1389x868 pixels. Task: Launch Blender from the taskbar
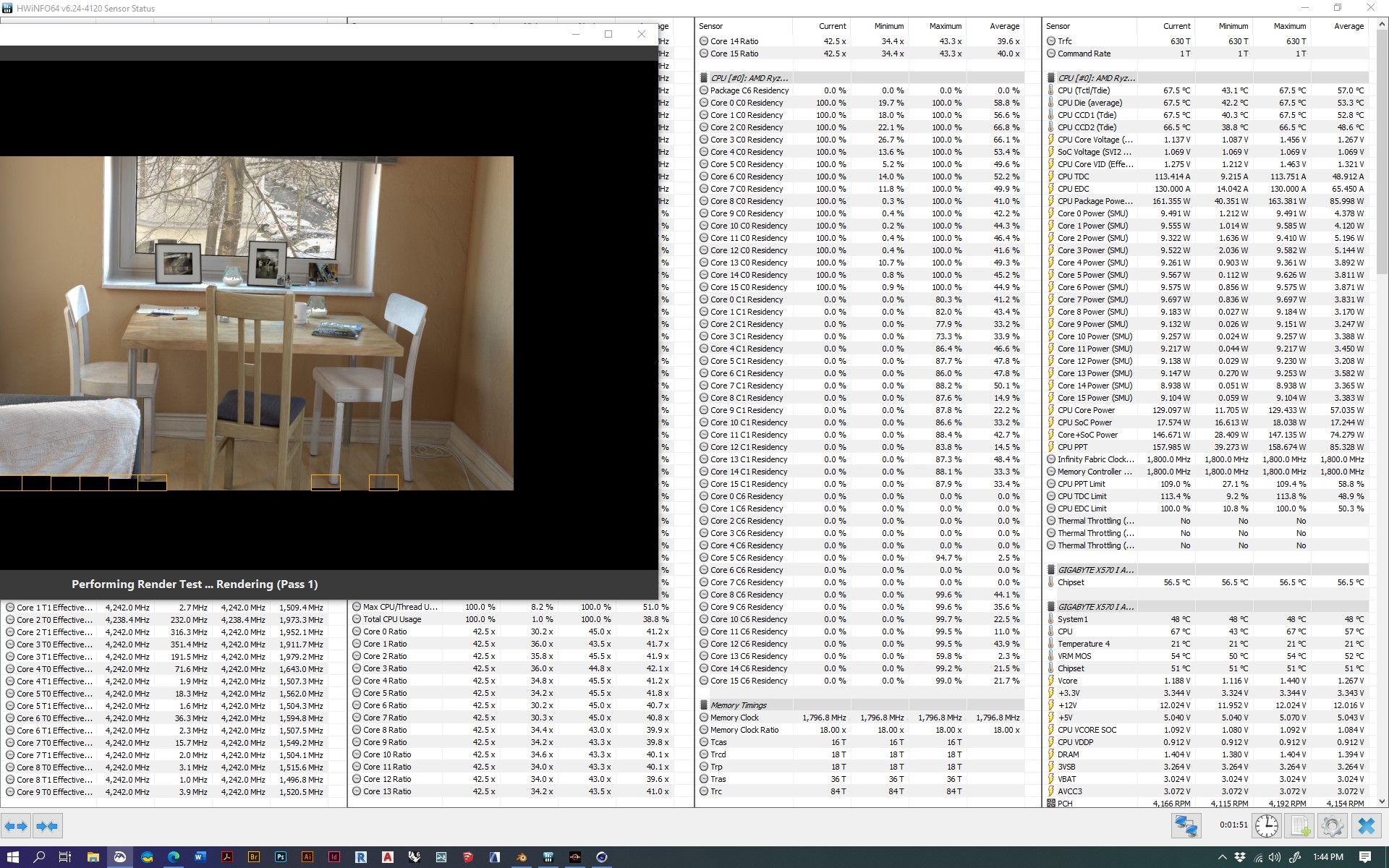point(522,857)
